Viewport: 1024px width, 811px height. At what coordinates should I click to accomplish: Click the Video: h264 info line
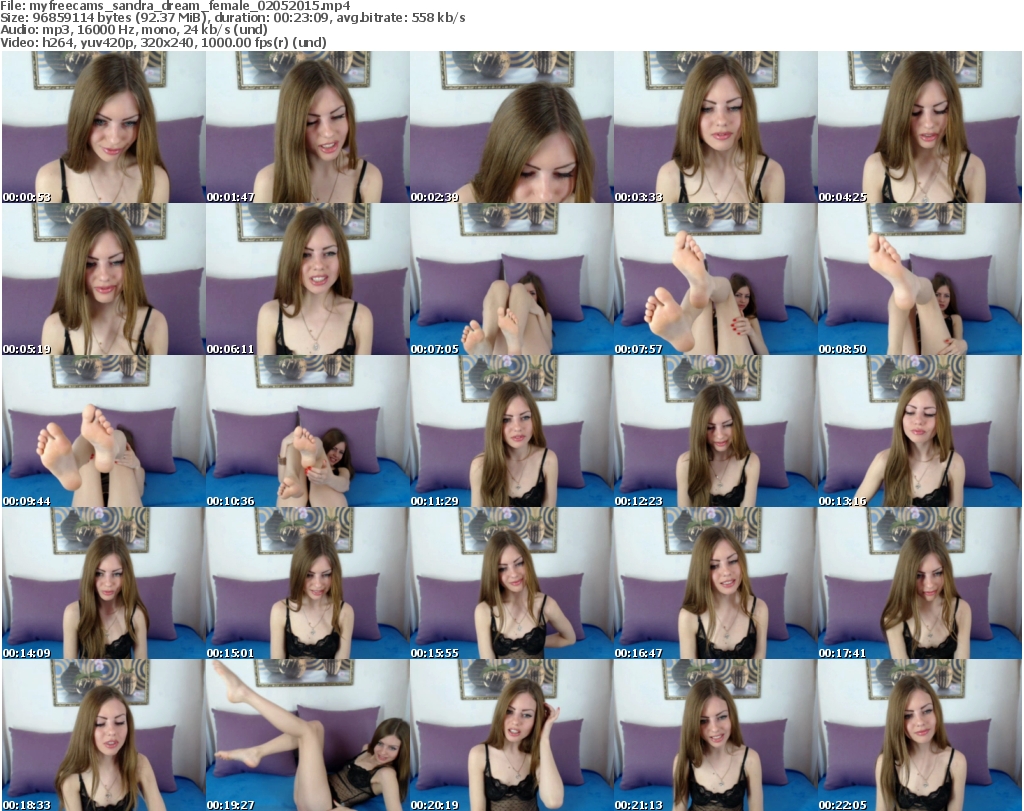pyautogui.click(x=163, y=42)
